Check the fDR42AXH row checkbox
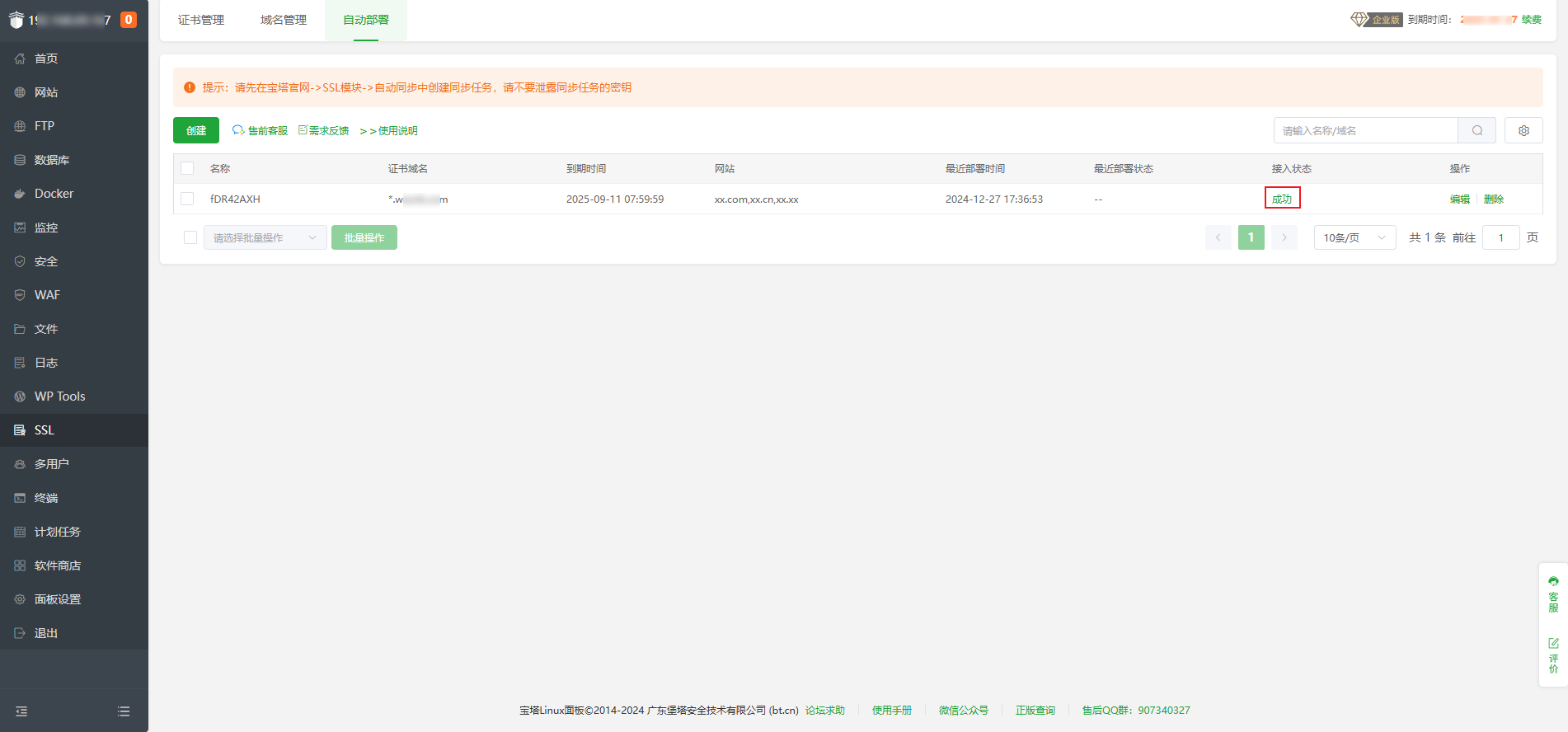The height and width of the screenshot is (732, 1568). point(188,199)
